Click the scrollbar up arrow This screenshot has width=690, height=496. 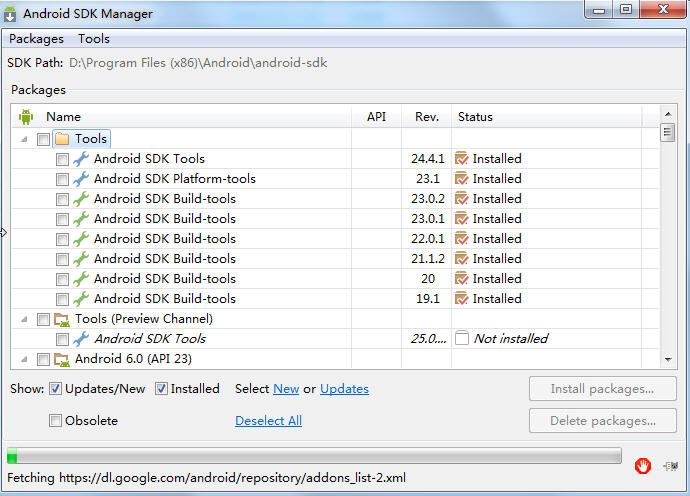668,114
